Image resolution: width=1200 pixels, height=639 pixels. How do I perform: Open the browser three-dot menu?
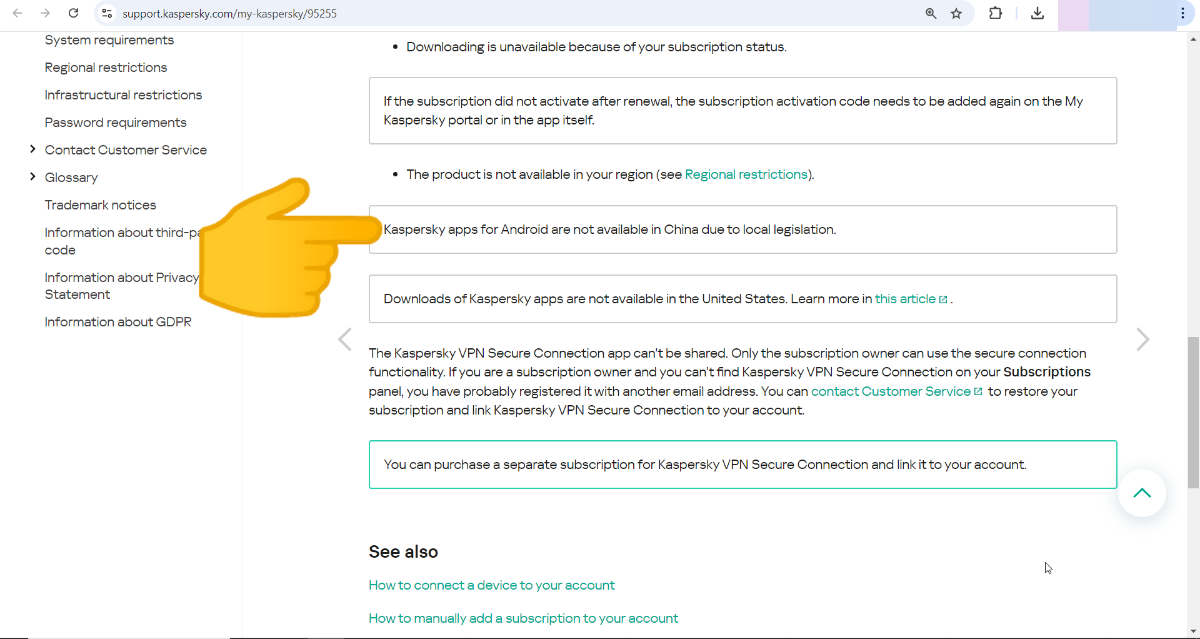tap(1184, 13)
